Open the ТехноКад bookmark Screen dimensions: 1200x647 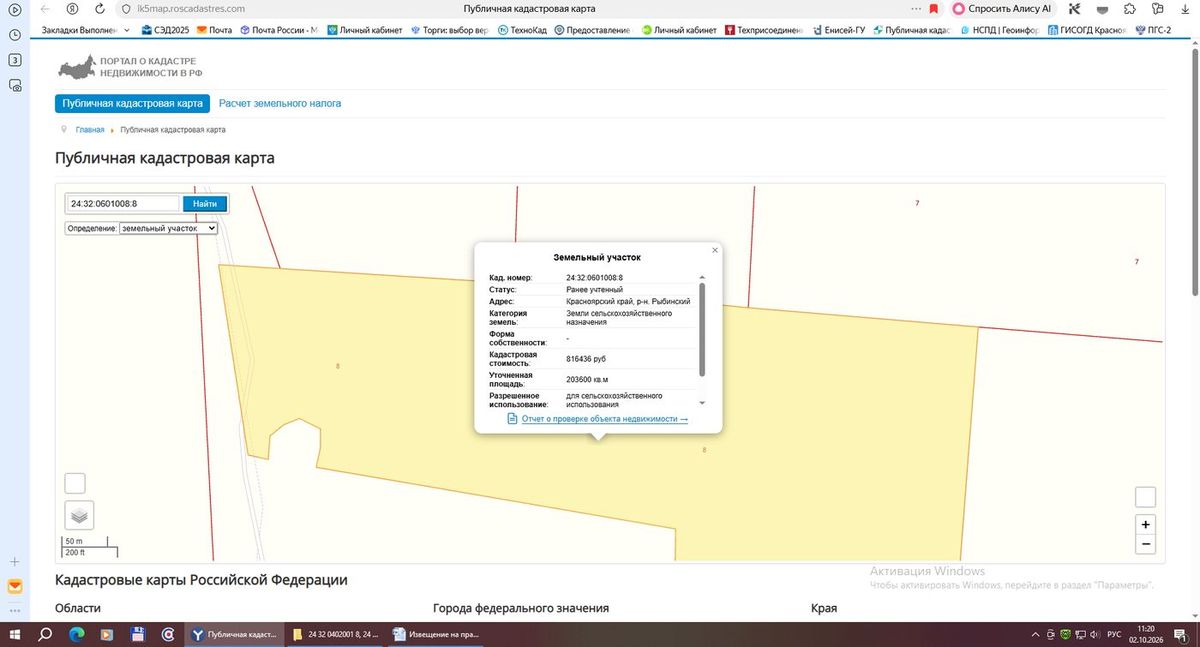(522, 30)
